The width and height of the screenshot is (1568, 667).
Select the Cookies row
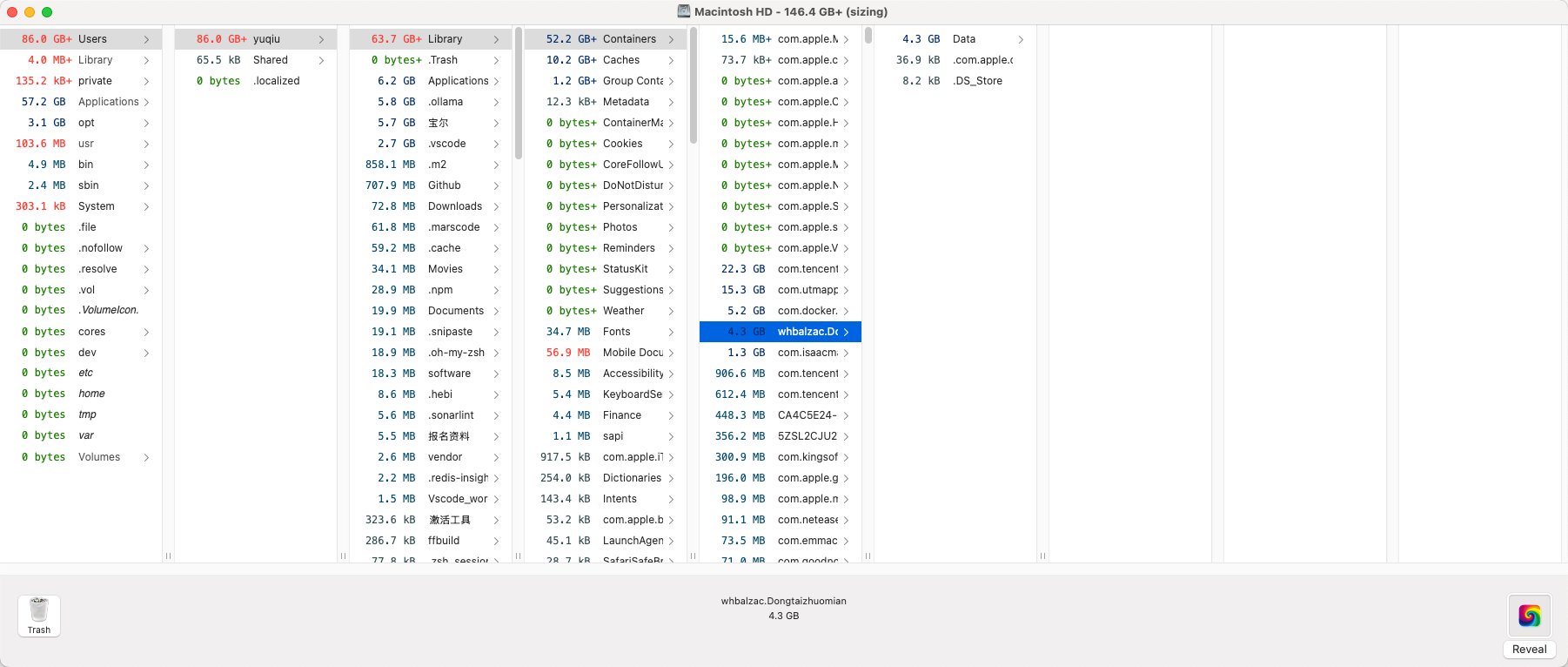tap(606, 144)
